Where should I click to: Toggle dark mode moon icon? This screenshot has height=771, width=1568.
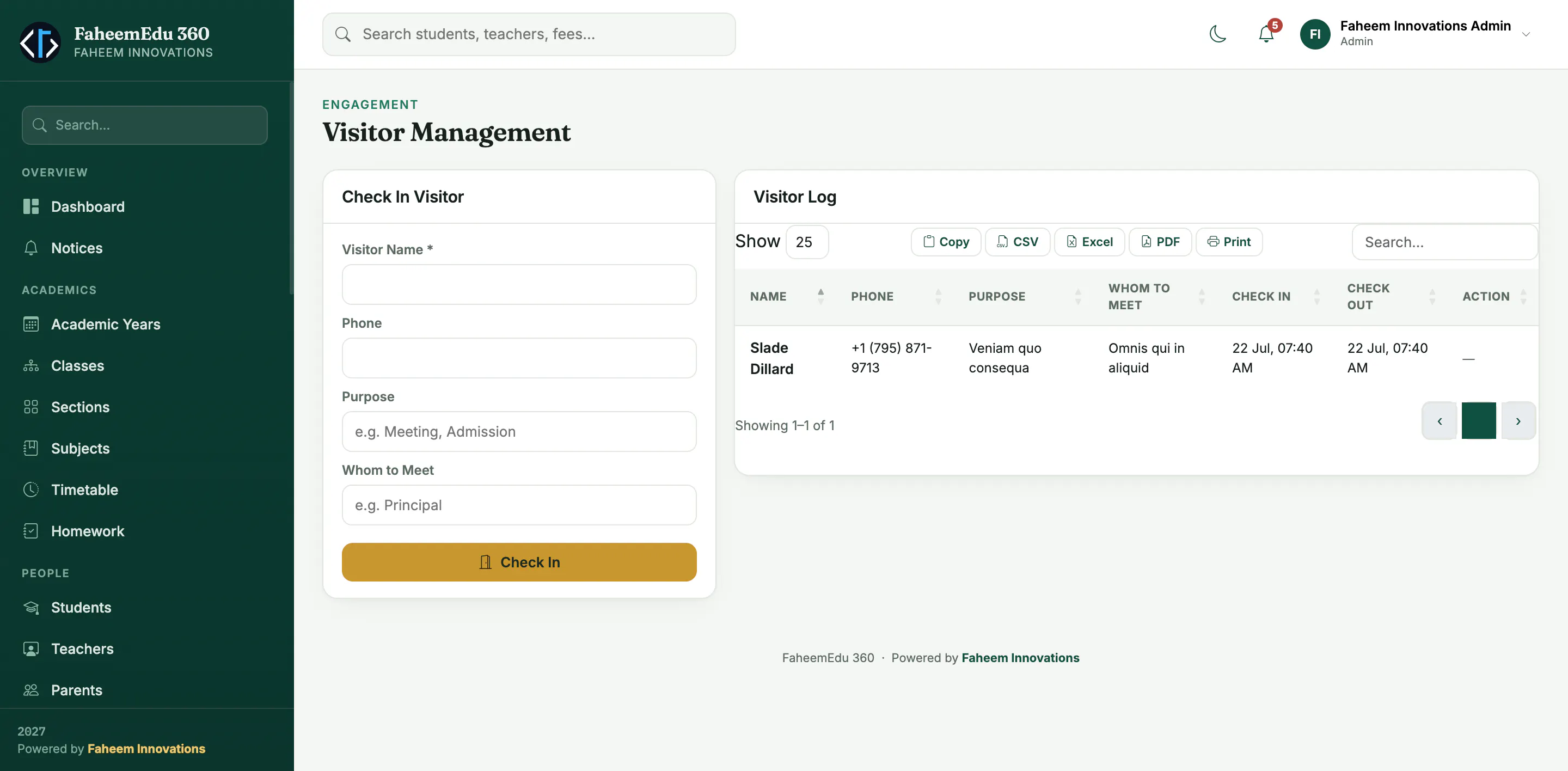pyautogui.click(x=1218, y=34)
